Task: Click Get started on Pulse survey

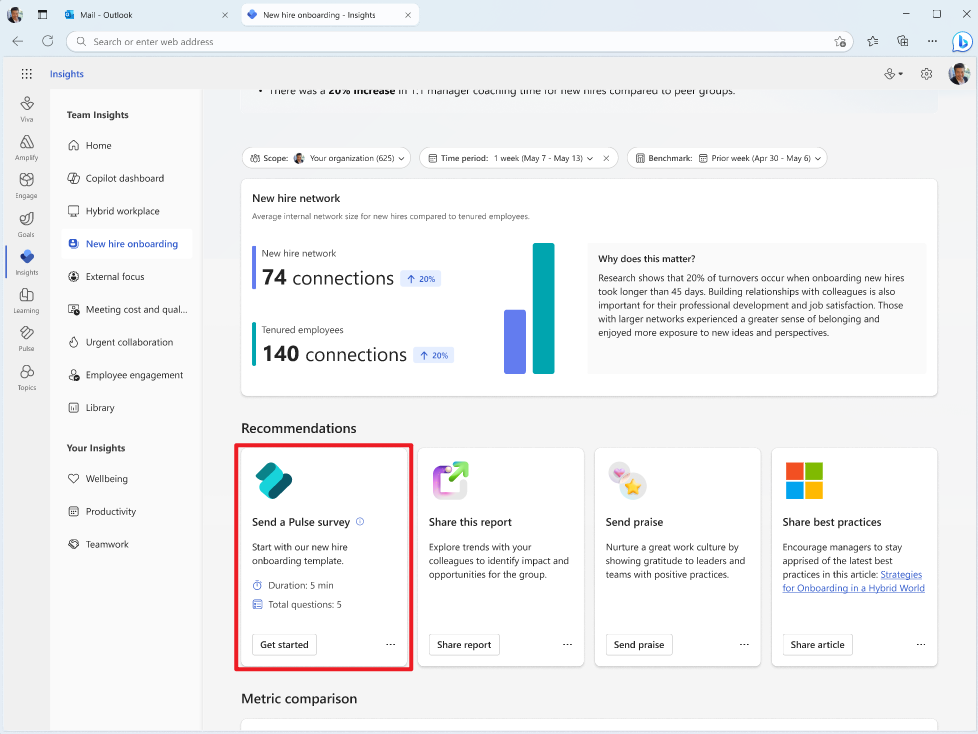Action: (284, 644)
